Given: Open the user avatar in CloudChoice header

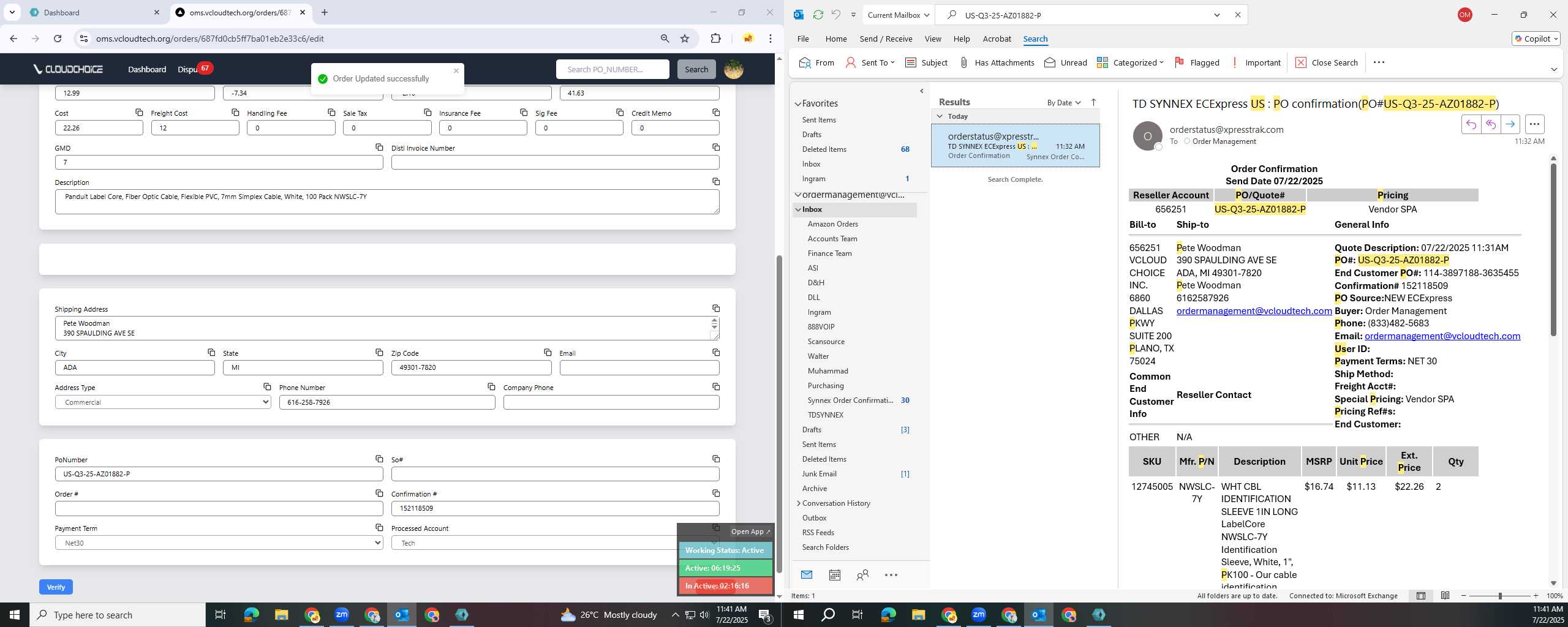Looking at the screenshot, I should [734, 69].
